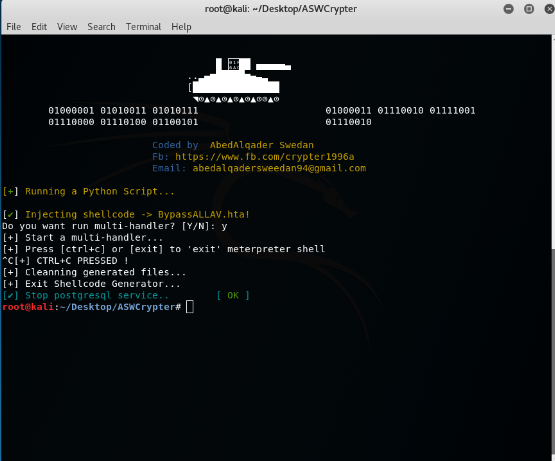The image size is (555, 461).
Task: Open the View menu
Action: click(67, 27)
